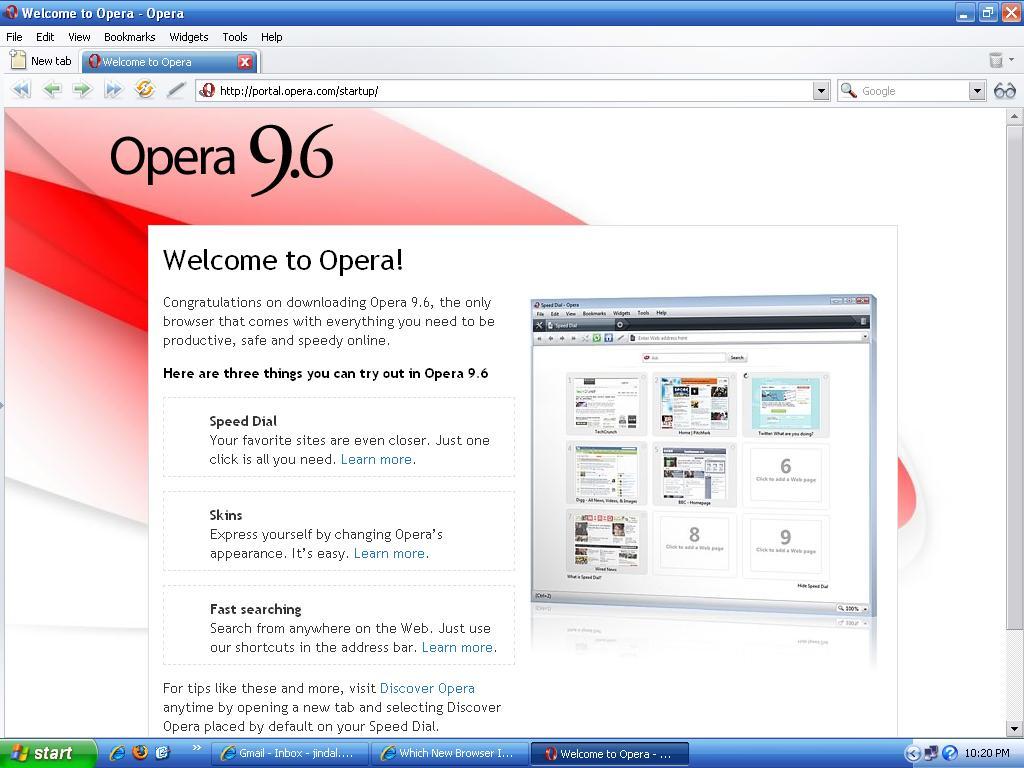Viewport: 1024px width, 768px height.
Task: Open the address bar dropdown arrow
Action: tap(822, 91)
